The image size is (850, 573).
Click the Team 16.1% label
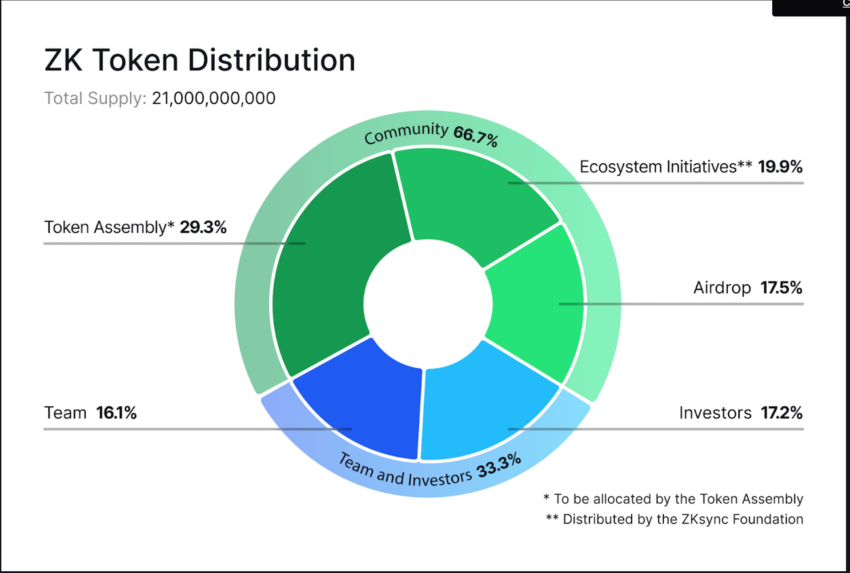click(90, 413)
